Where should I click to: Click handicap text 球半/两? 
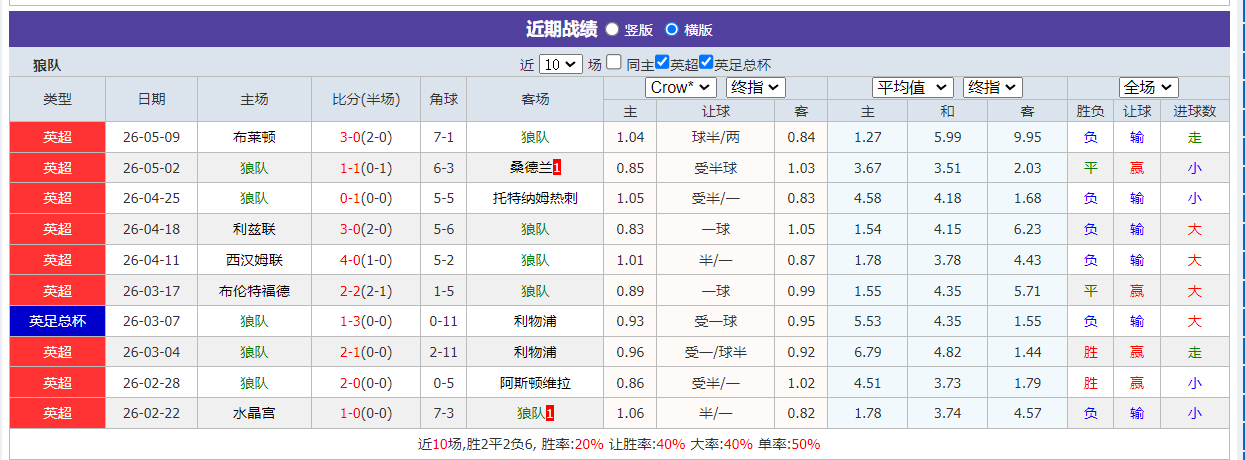(x=716, y=137)
